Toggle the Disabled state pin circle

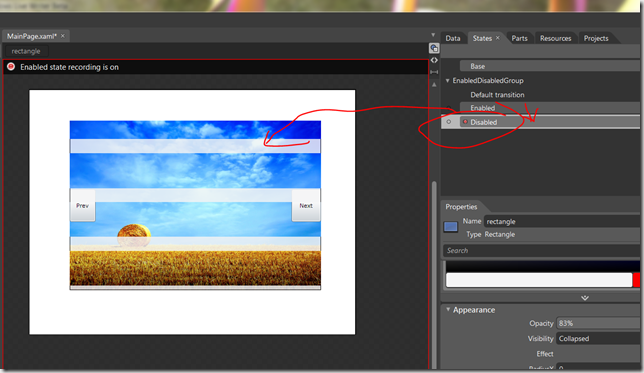point(448,122)
